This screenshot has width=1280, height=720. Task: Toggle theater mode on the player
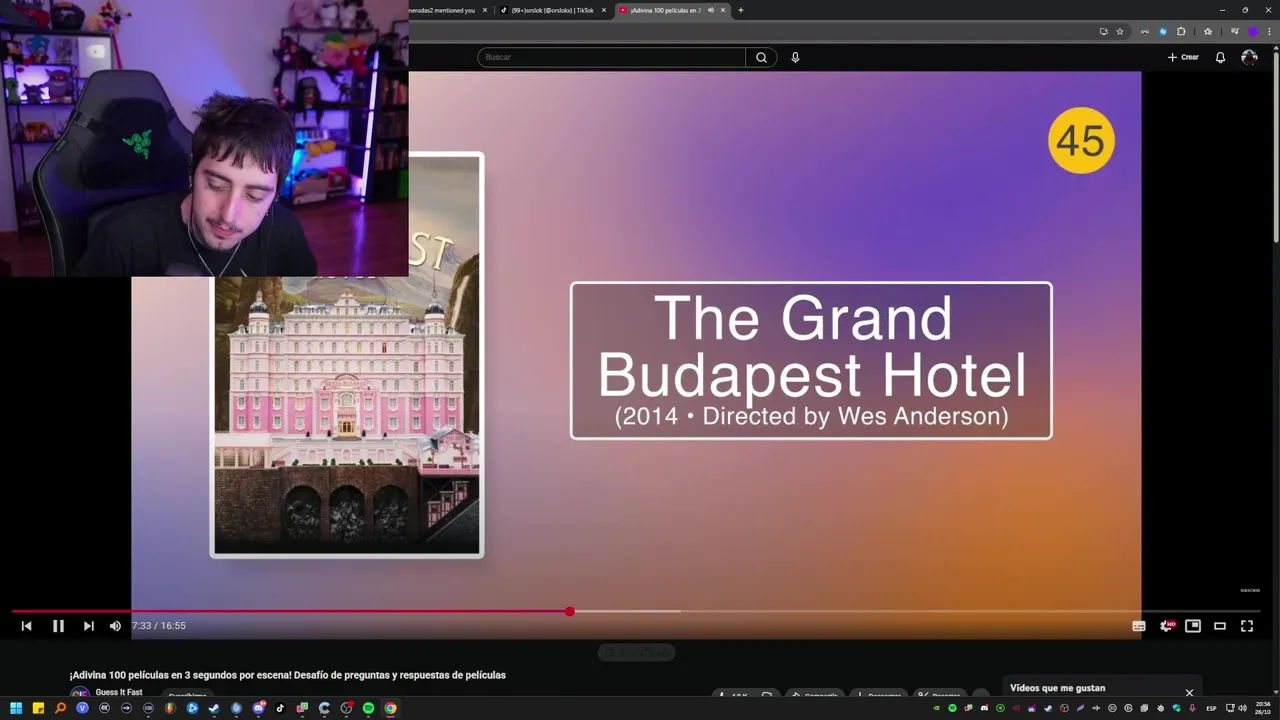click(1220, 626)
